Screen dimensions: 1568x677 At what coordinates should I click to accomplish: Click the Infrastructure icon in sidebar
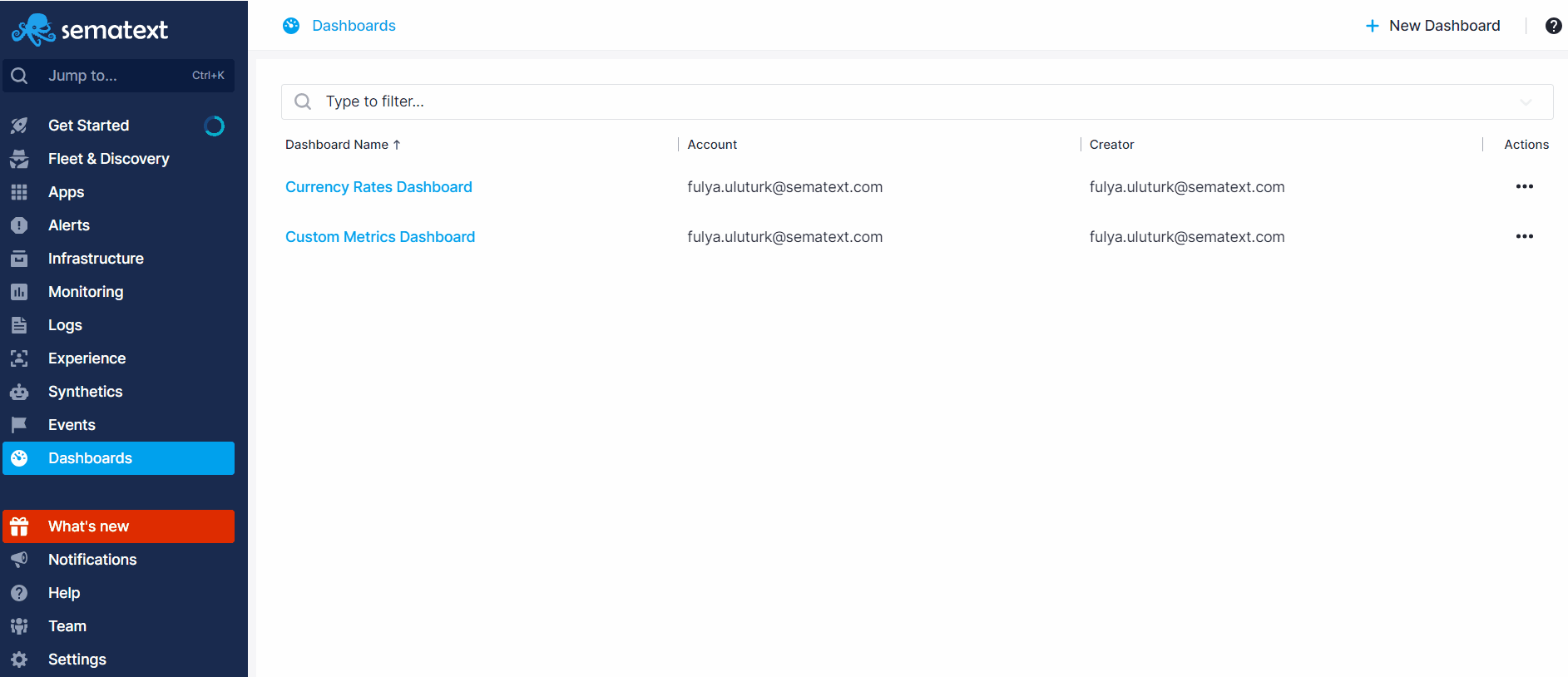[x=19, y=259]
